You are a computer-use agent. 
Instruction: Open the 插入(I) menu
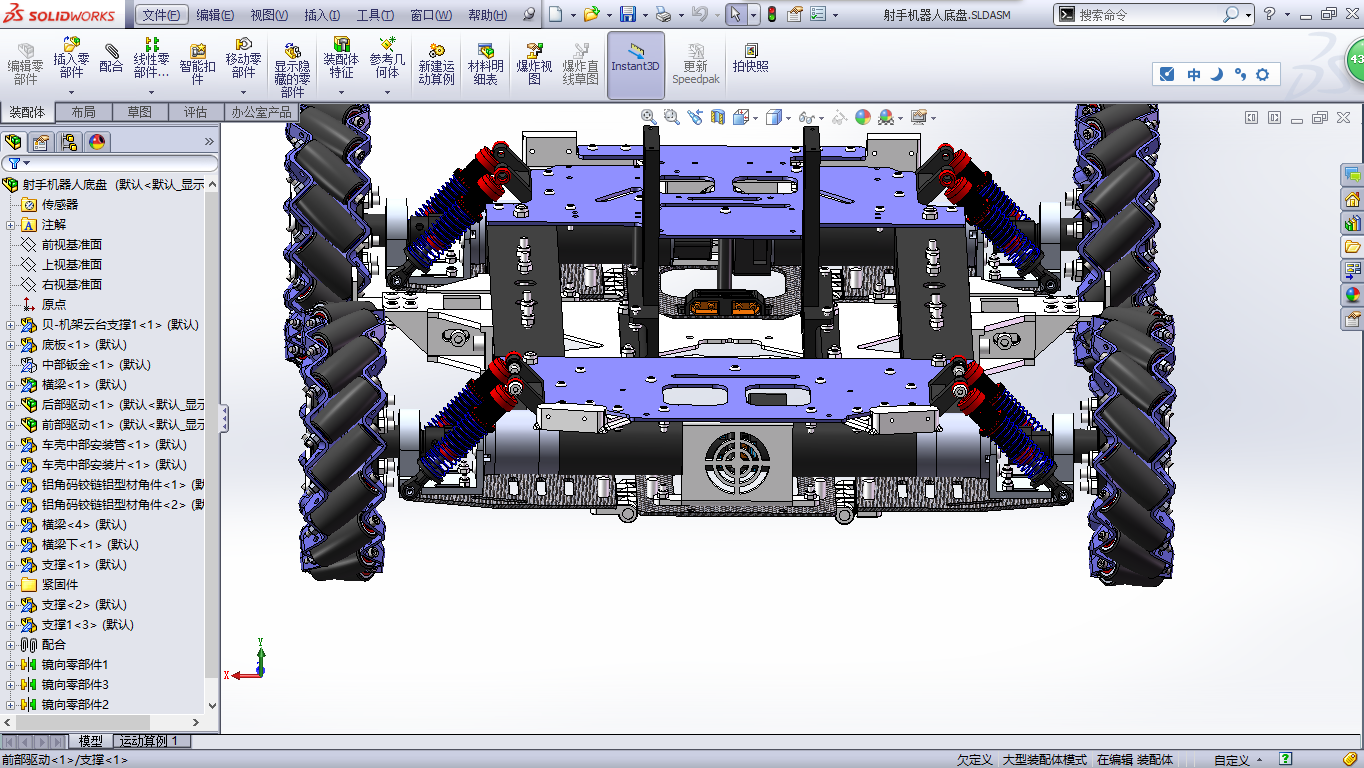click(322, 15)
